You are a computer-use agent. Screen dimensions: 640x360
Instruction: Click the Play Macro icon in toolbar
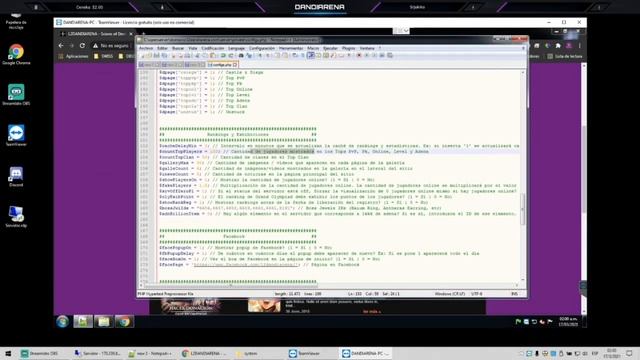374,56
